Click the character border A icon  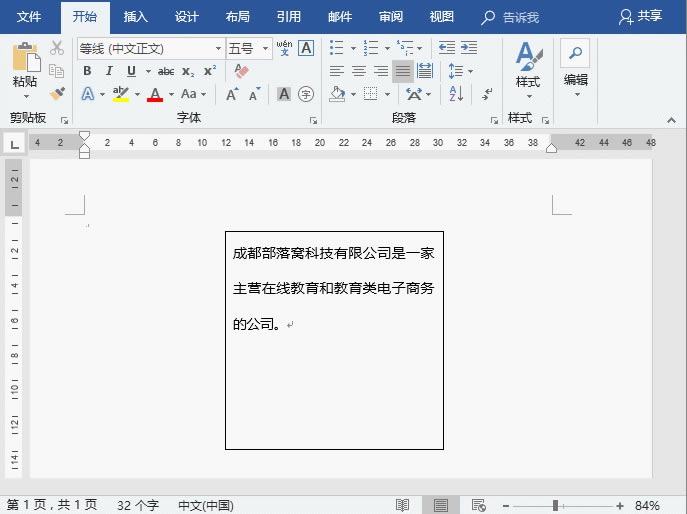coord(306,48)
